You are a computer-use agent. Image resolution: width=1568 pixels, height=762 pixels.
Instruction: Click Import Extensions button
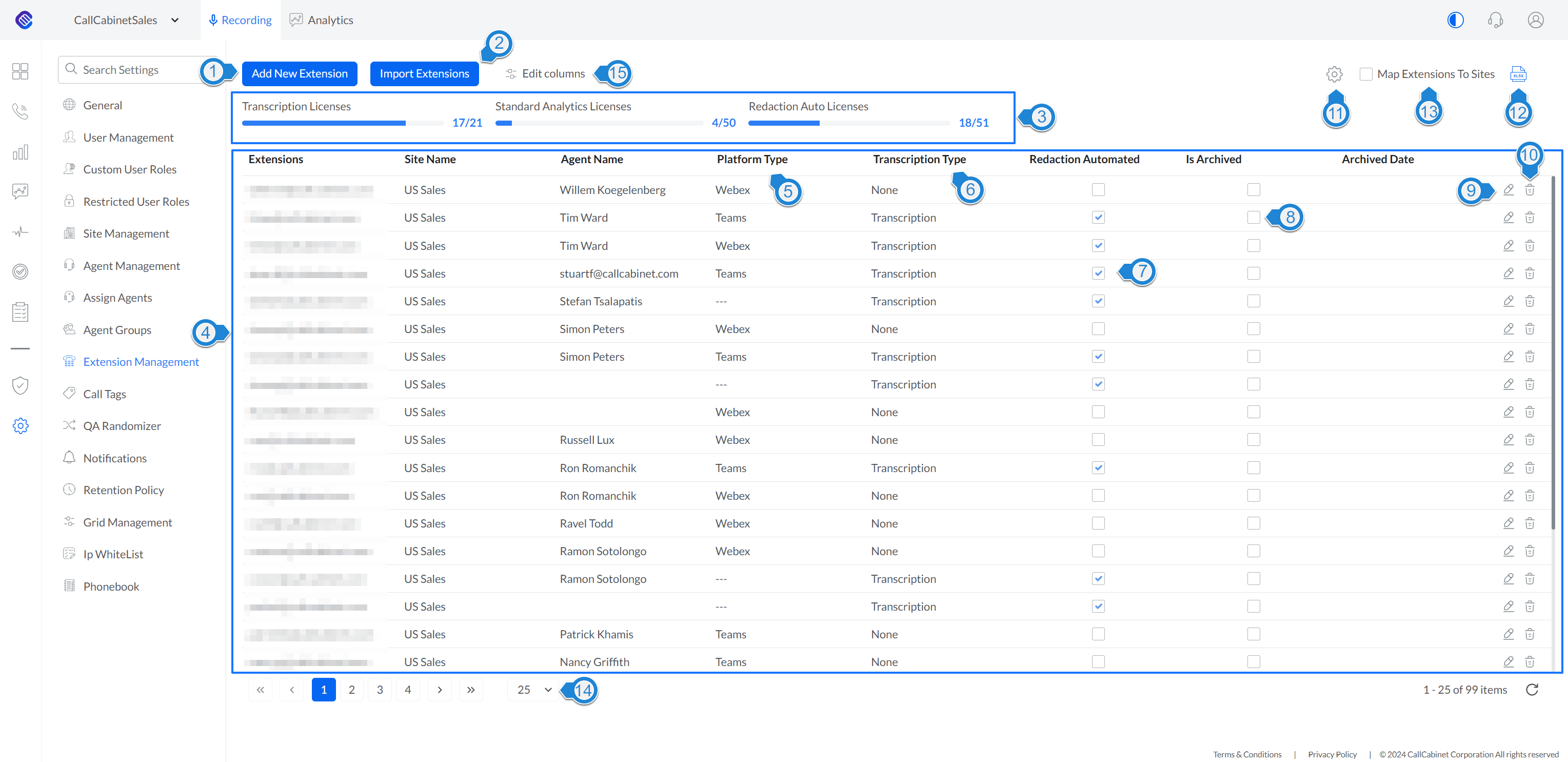point(424,74)
